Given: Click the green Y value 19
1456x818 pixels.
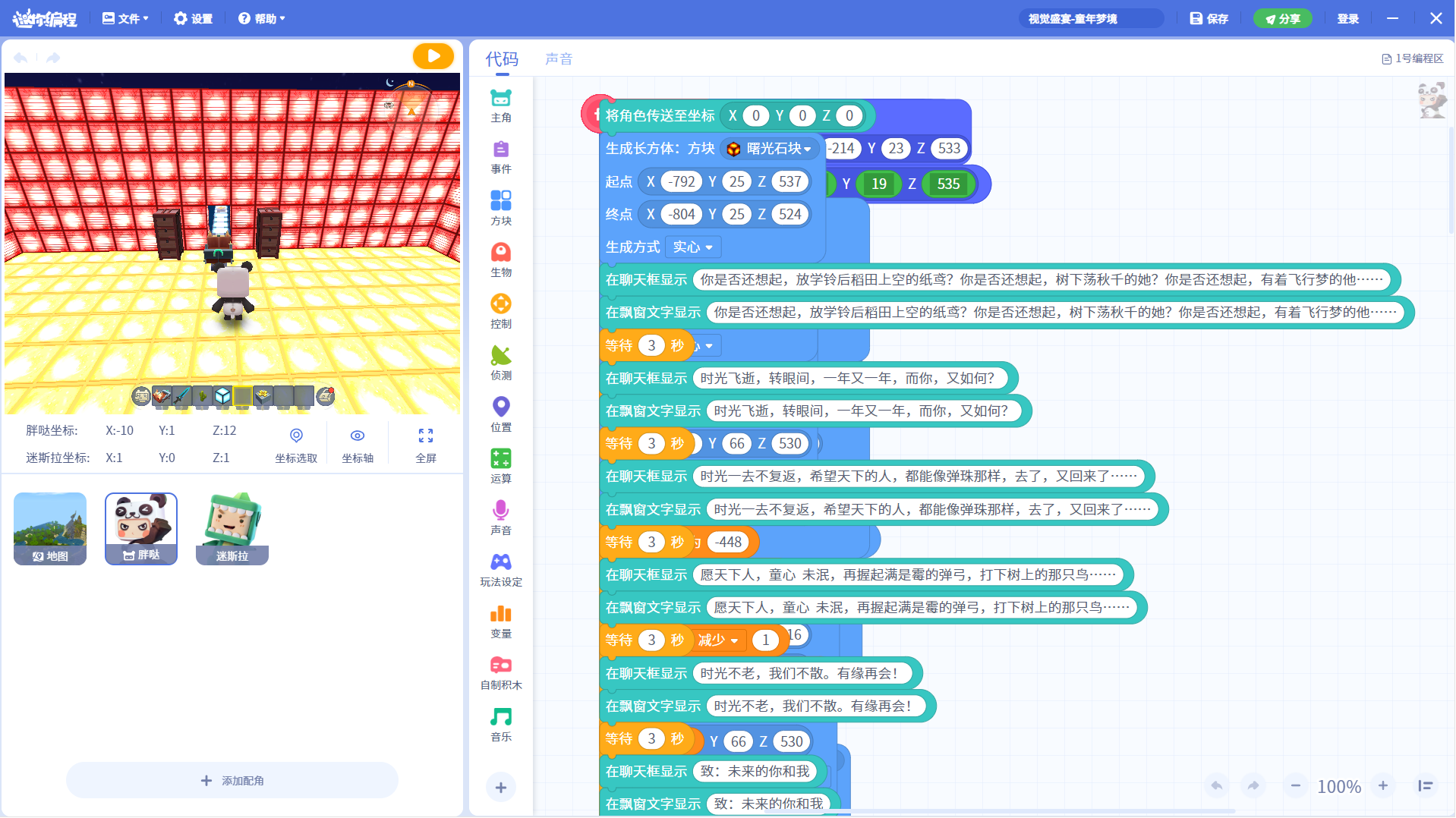Looking at the screenshot, I should [879, 184].
